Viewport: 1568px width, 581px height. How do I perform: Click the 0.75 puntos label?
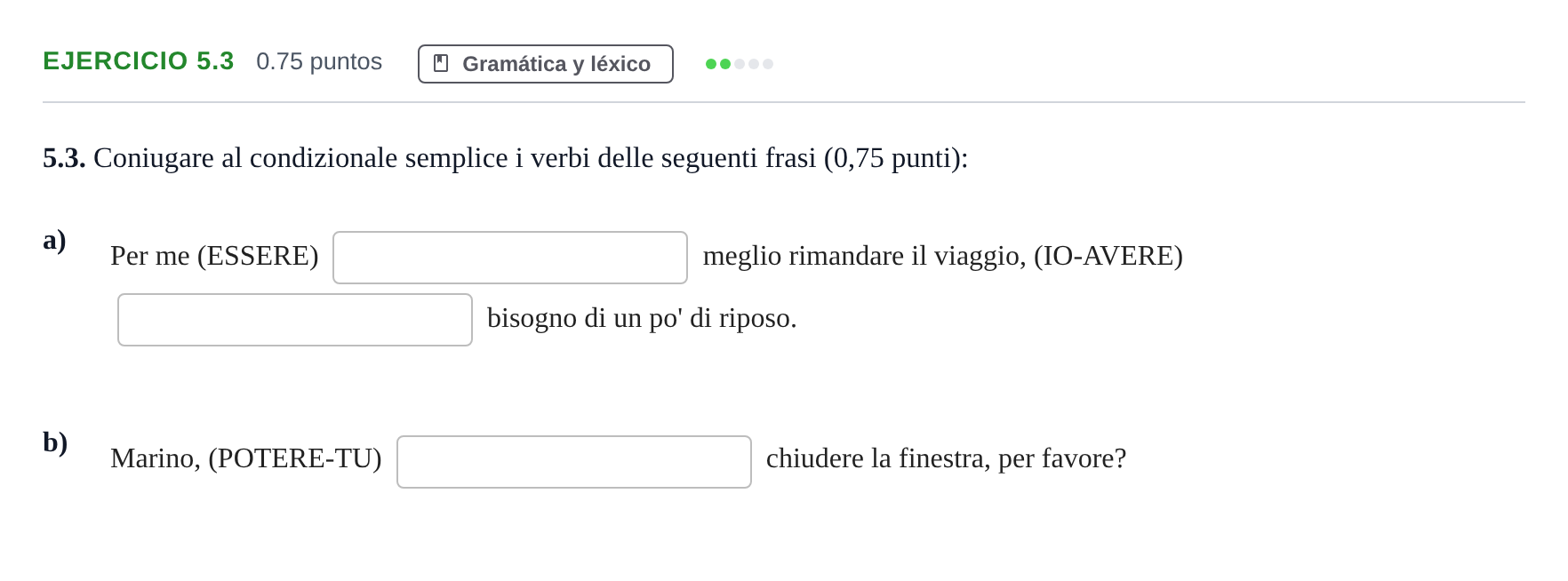click(319, 61)
